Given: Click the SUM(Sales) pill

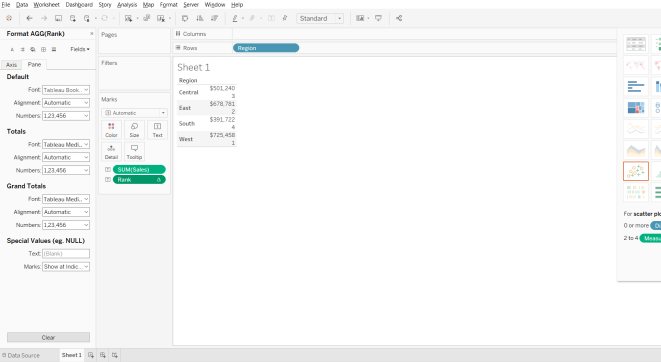Looking at the screenshot, I should [x=139, y=169].
